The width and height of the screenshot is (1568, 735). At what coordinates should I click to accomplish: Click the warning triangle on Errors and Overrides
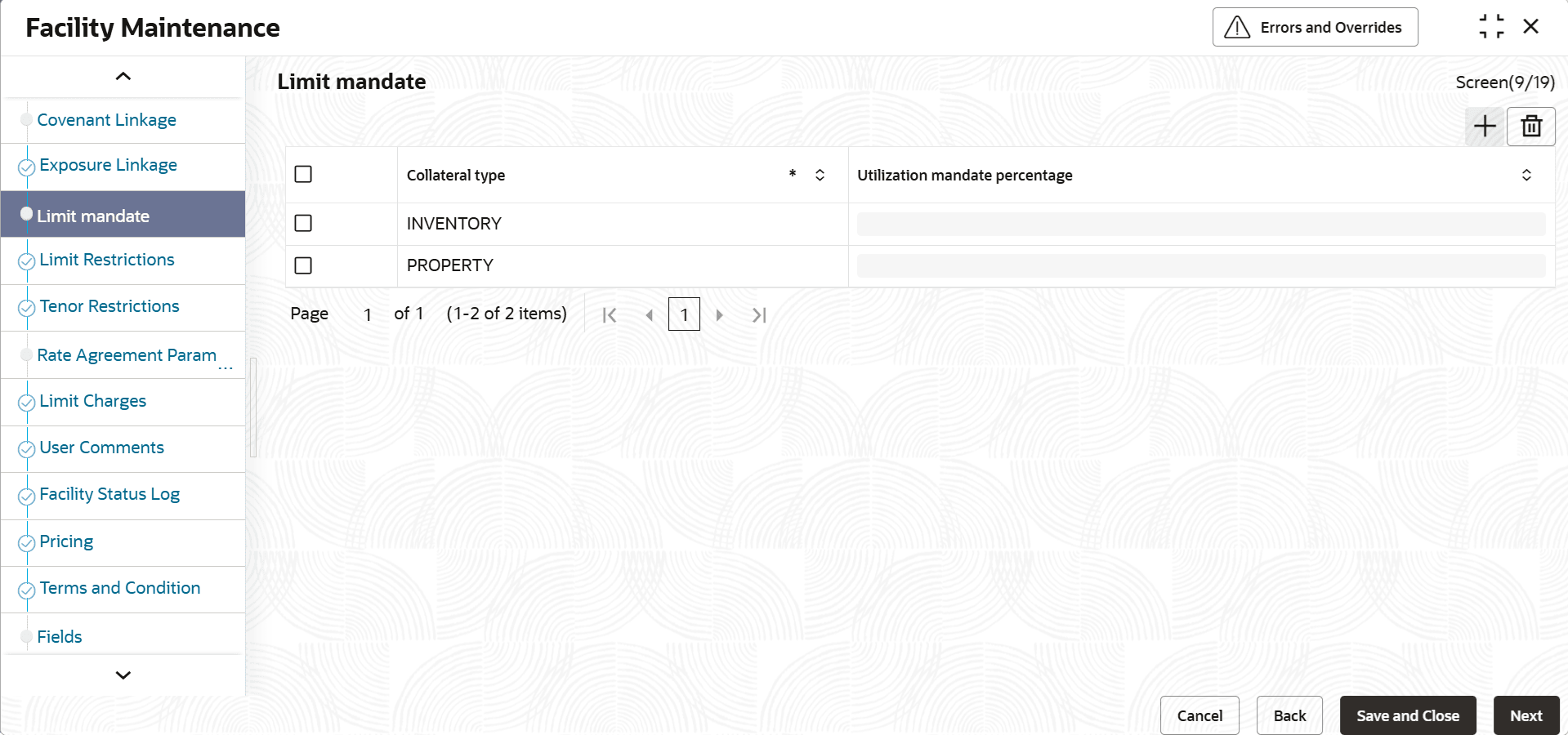tap(1236, 27)
